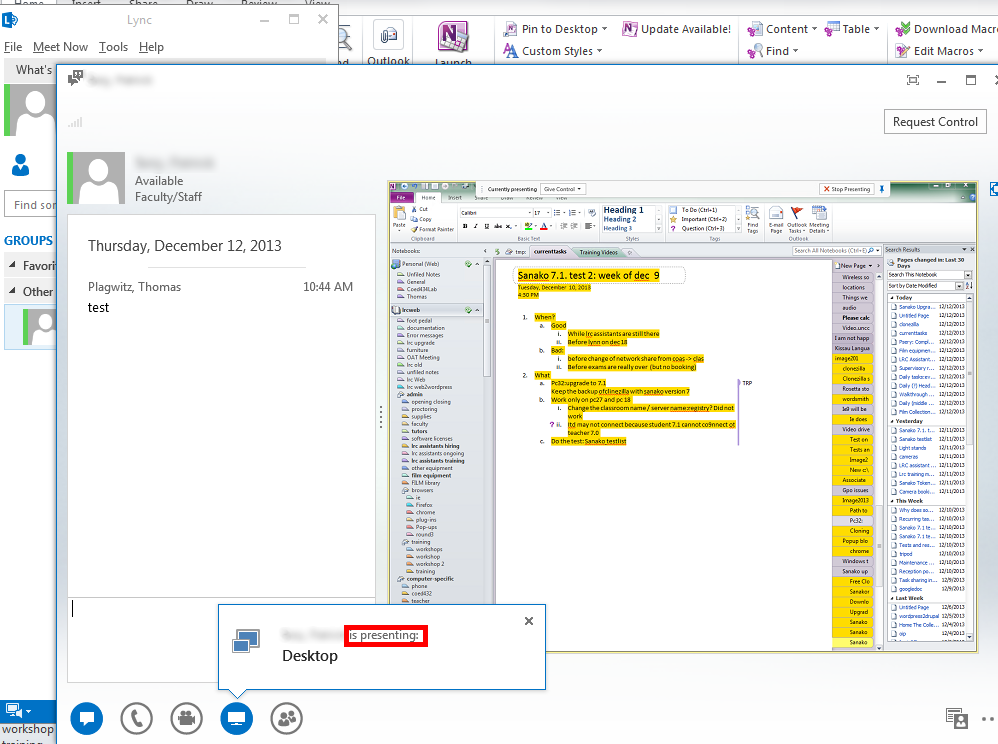
Task: Collapse the Other Contacts group
Action: [x=13, y=292]
